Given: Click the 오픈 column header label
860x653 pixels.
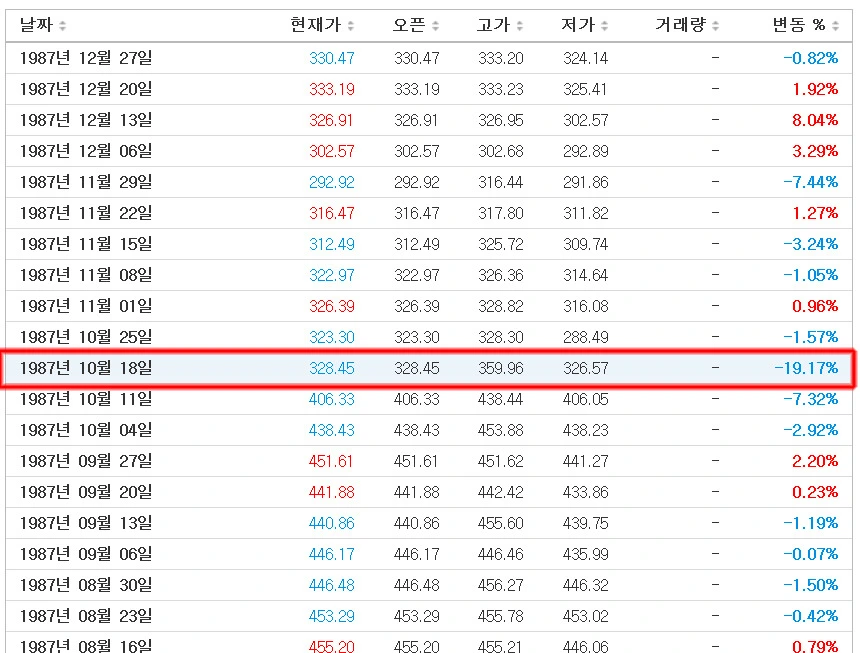Looking at the screenshot, I should [x=409, y=25].
